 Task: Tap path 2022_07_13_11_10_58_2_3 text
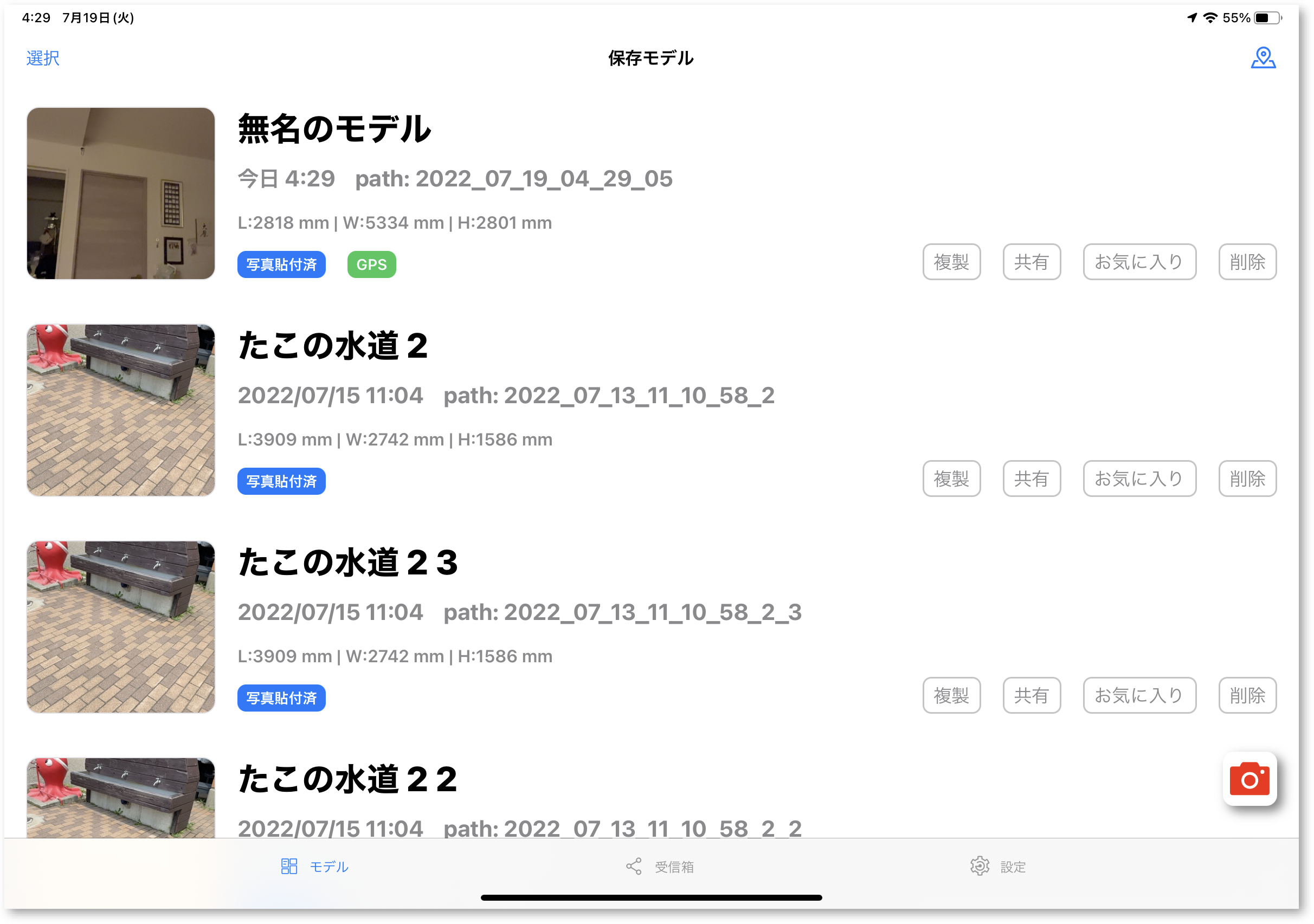(623, 612)
